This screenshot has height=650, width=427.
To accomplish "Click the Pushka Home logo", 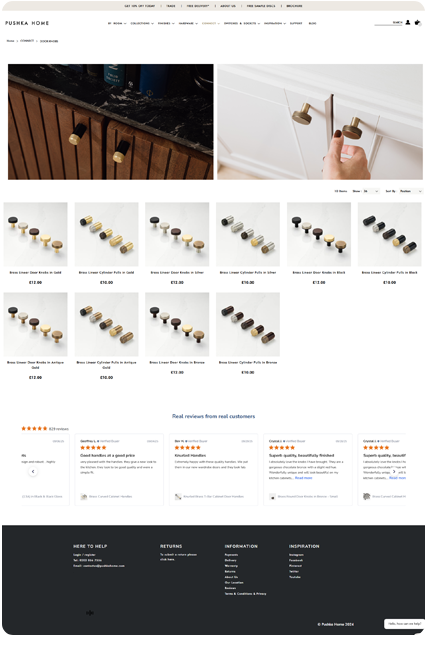I will 27,23.
